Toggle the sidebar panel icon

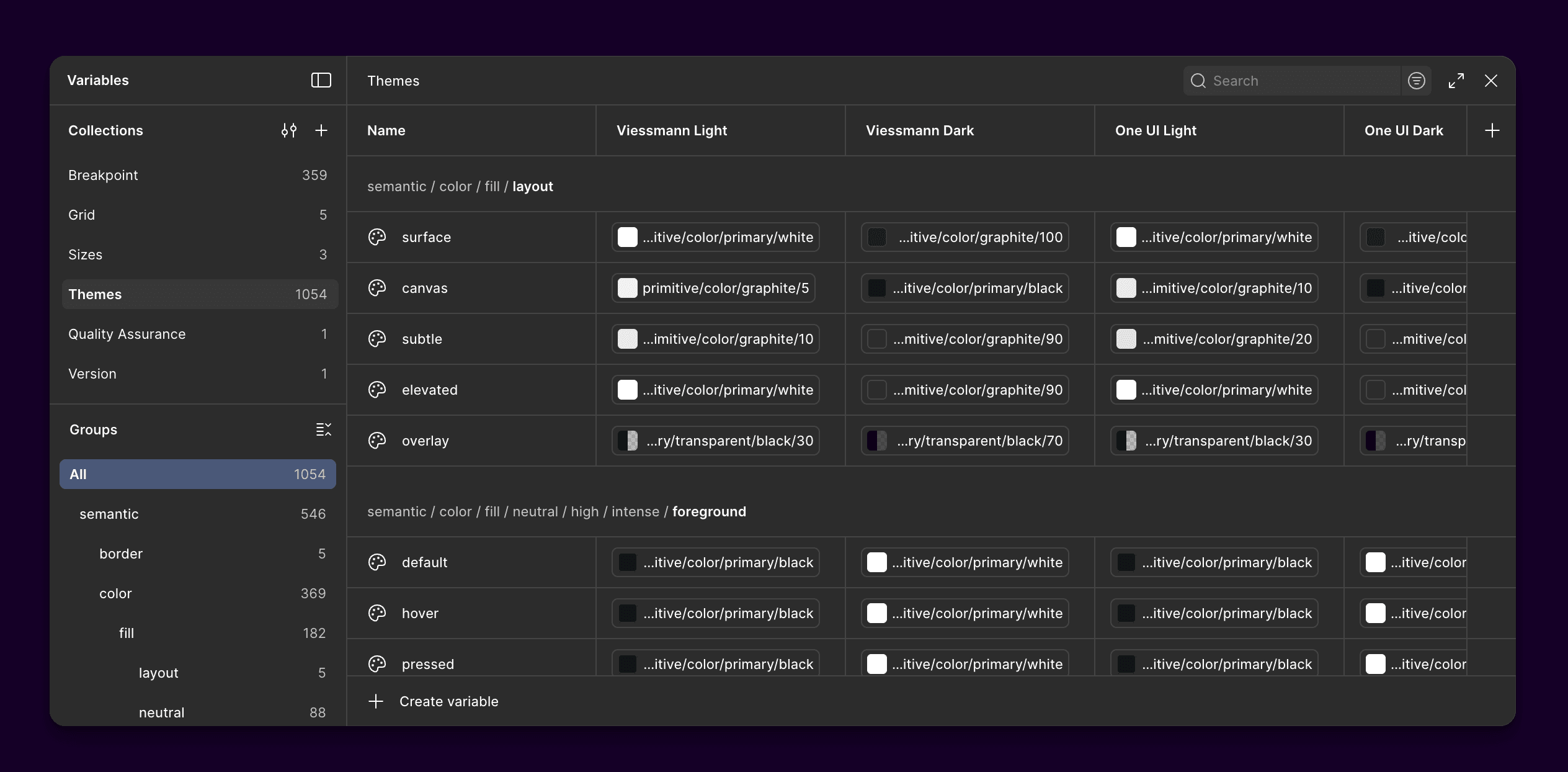pyautogui.click(x=321, y=81)
